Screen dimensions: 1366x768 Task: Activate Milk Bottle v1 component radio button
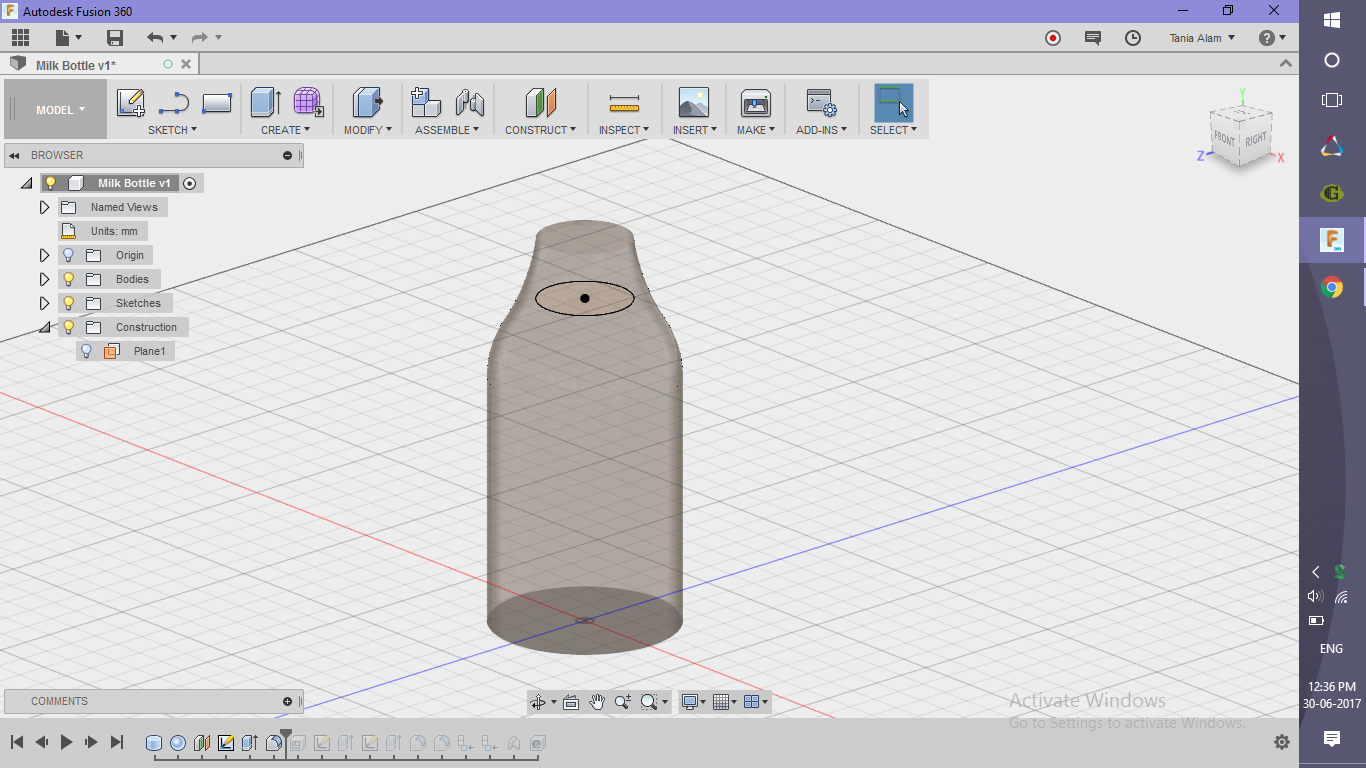190,183
